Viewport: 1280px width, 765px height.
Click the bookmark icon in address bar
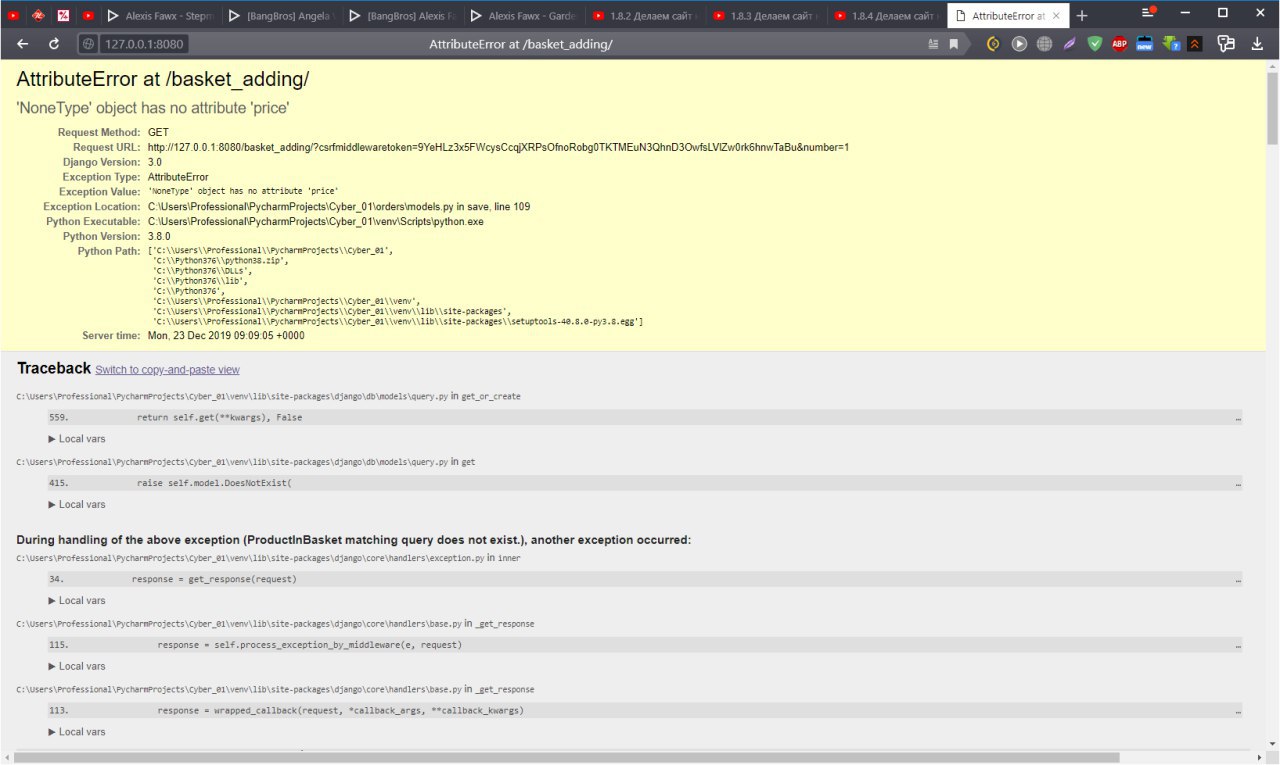[x=954, y=44]
